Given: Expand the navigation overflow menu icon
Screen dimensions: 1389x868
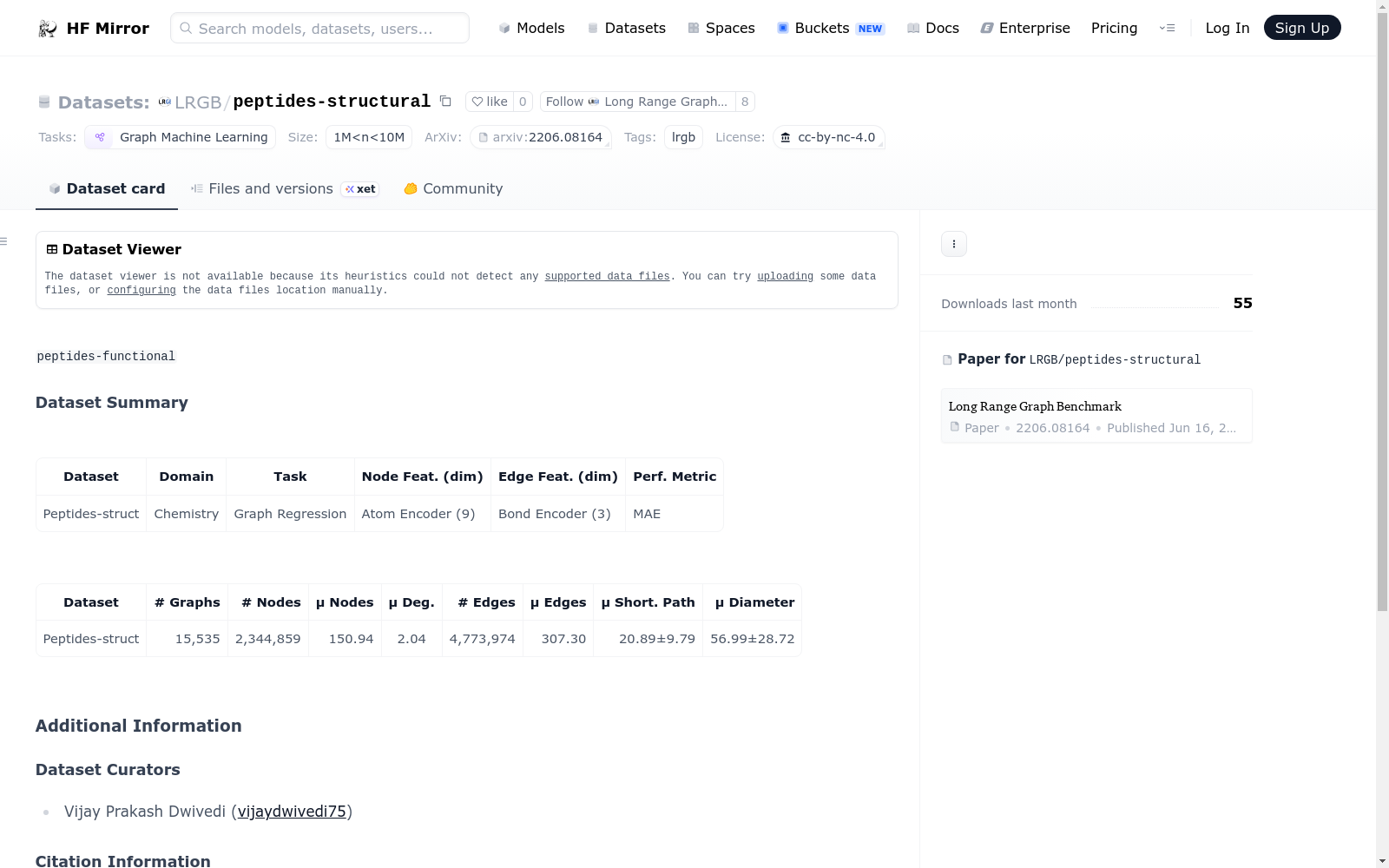Looking at the screenshot, I should tap(1168, 29).
